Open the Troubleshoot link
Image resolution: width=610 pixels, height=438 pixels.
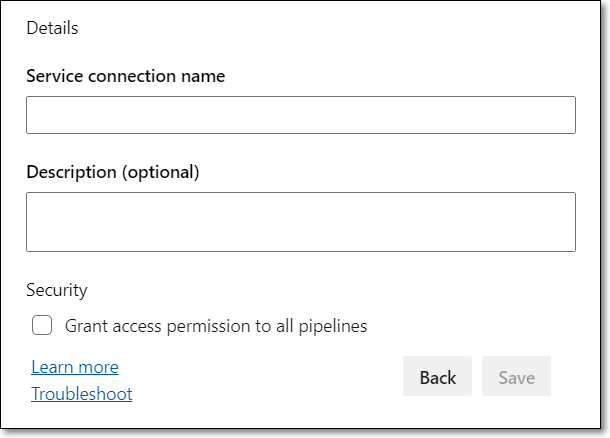(82, 394)
